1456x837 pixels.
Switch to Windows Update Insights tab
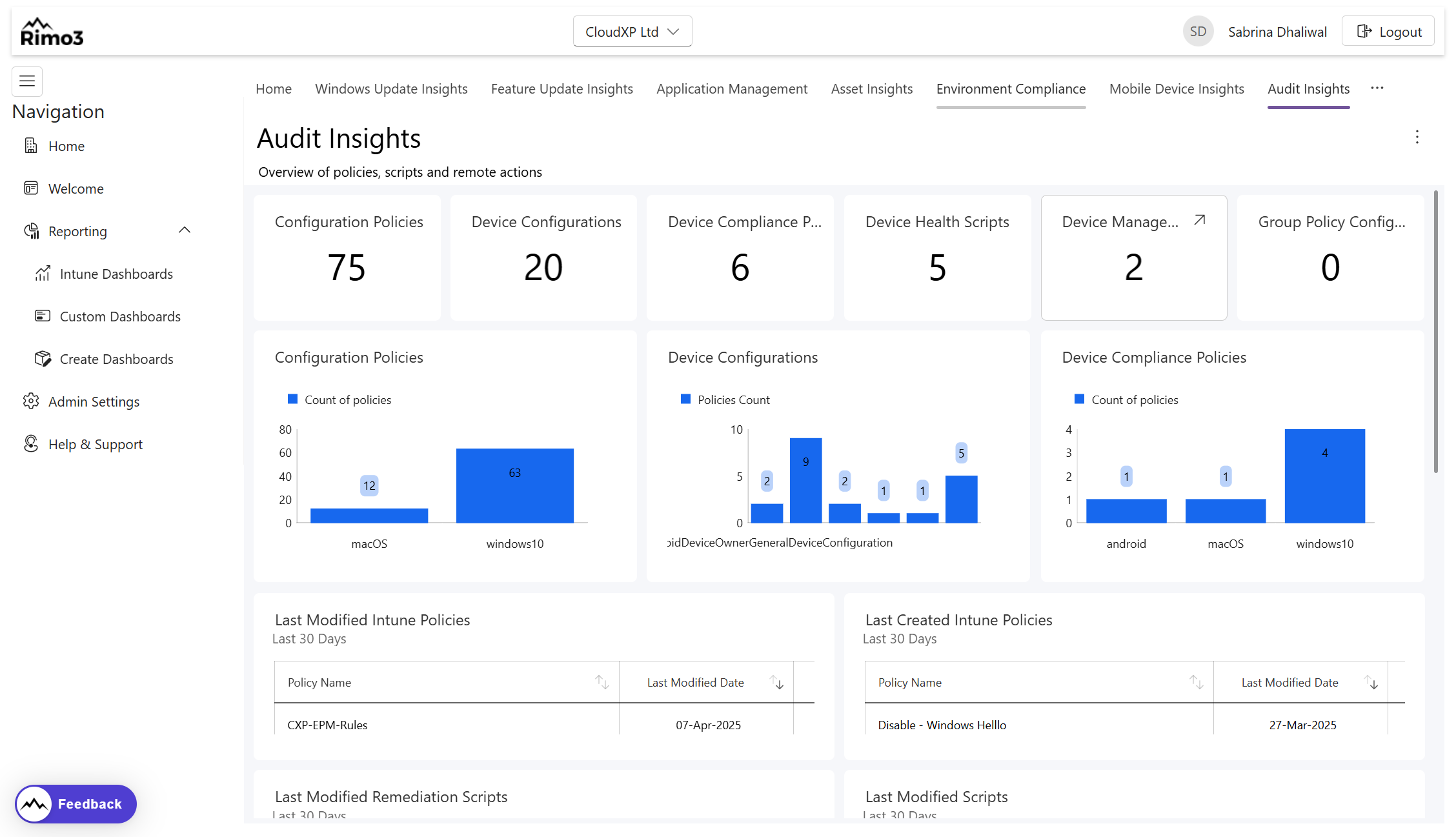pyautogui.click(x=391, y=89)
